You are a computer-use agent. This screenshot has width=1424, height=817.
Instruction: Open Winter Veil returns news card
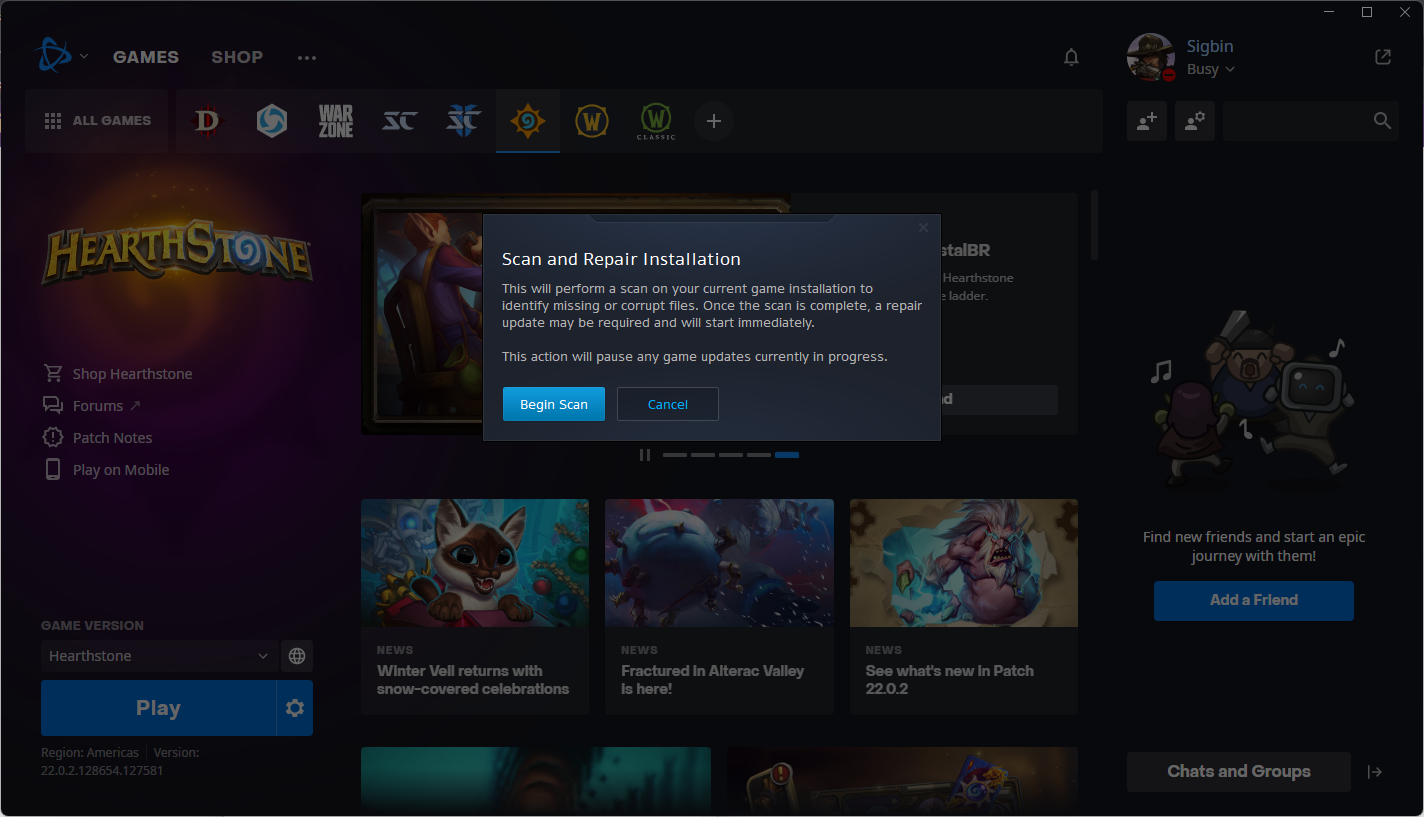coord(475,607)
